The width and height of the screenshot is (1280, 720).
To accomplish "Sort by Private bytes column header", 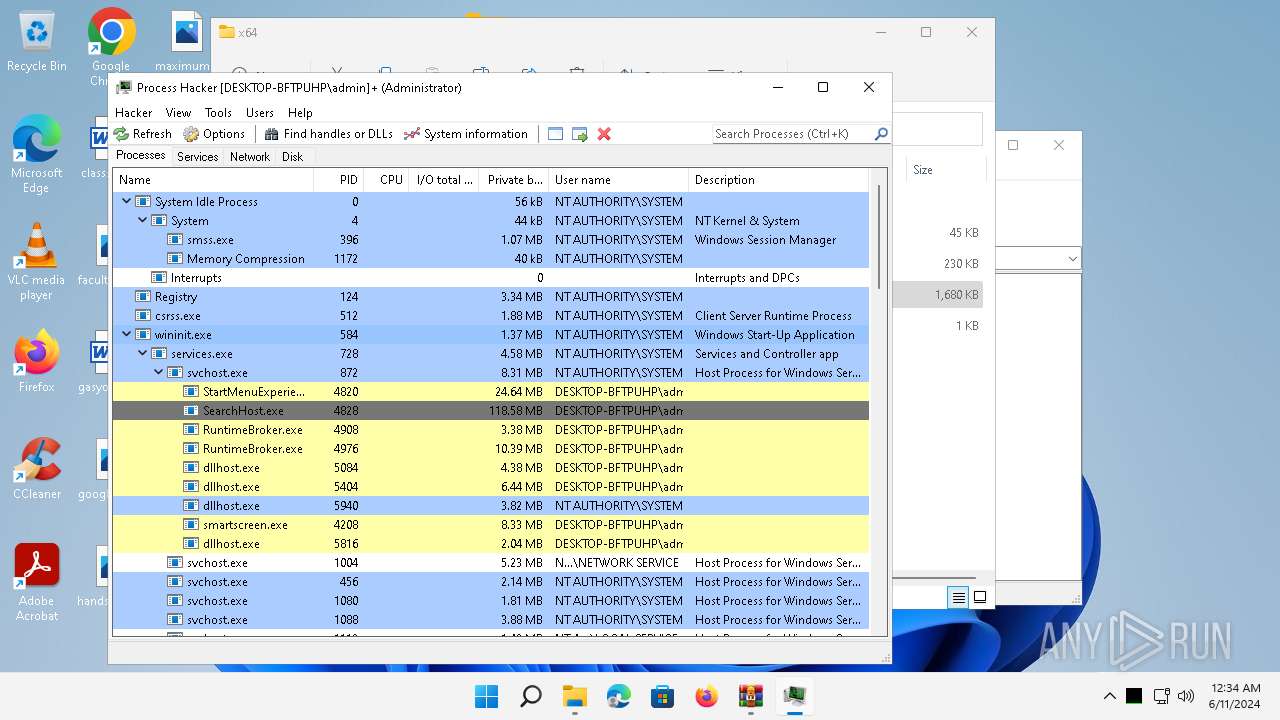I will tap(514, 180).
